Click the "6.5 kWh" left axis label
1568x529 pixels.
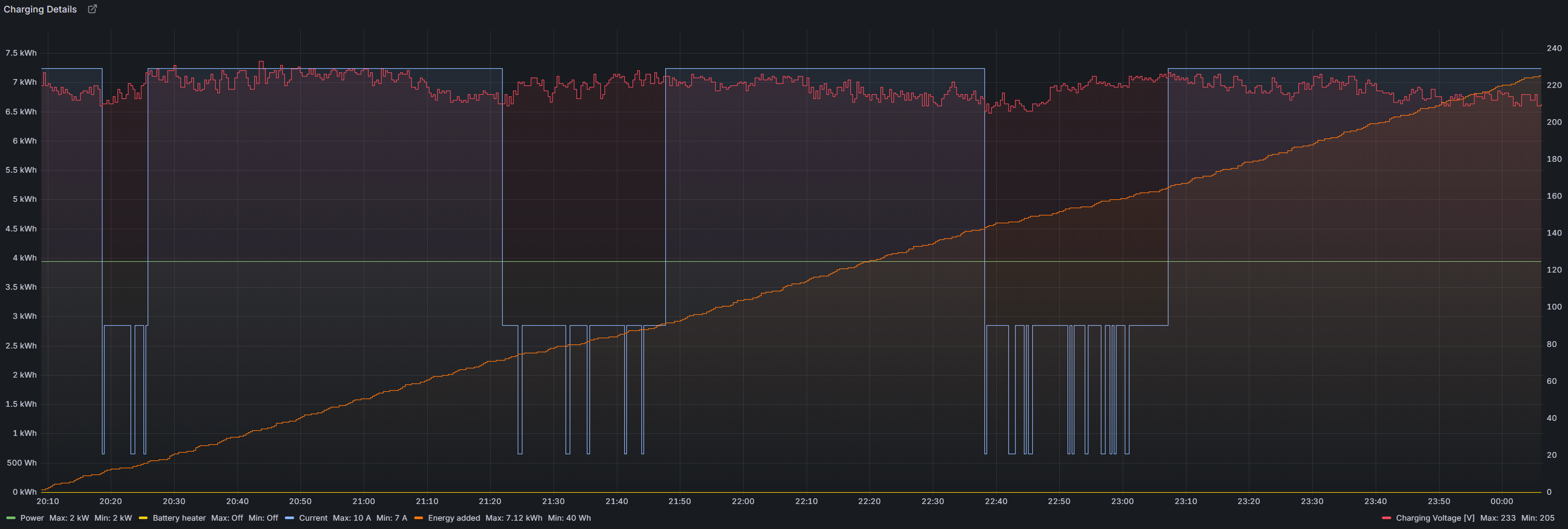[x=21, y=111]
